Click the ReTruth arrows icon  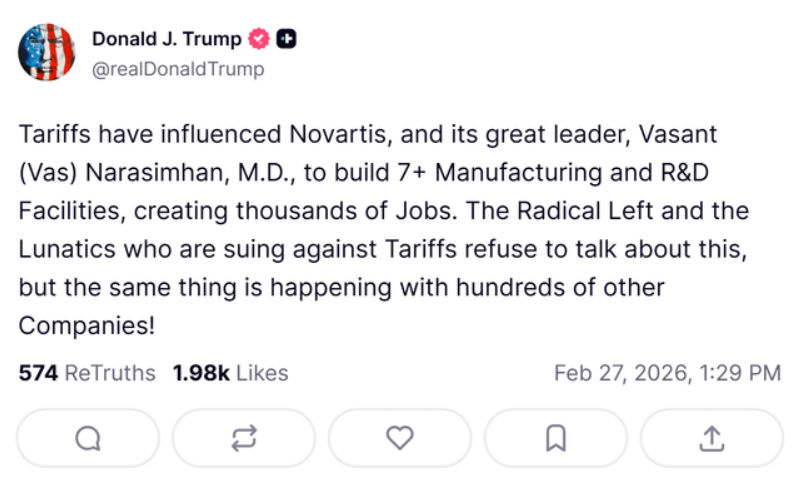tap(244, 438)
